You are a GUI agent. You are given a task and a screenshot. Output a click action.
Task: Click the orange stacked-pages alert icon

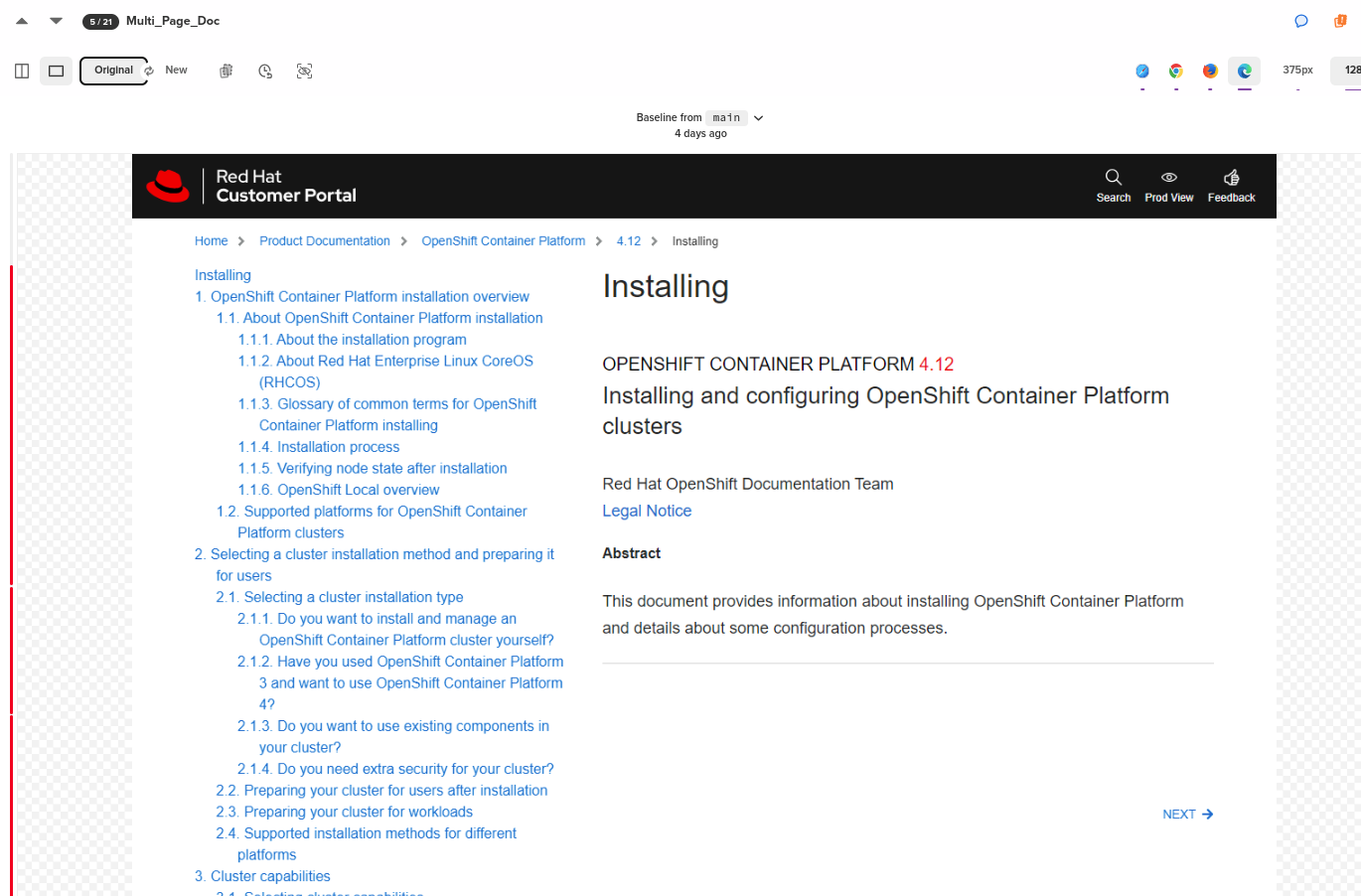pos(1340,21)
